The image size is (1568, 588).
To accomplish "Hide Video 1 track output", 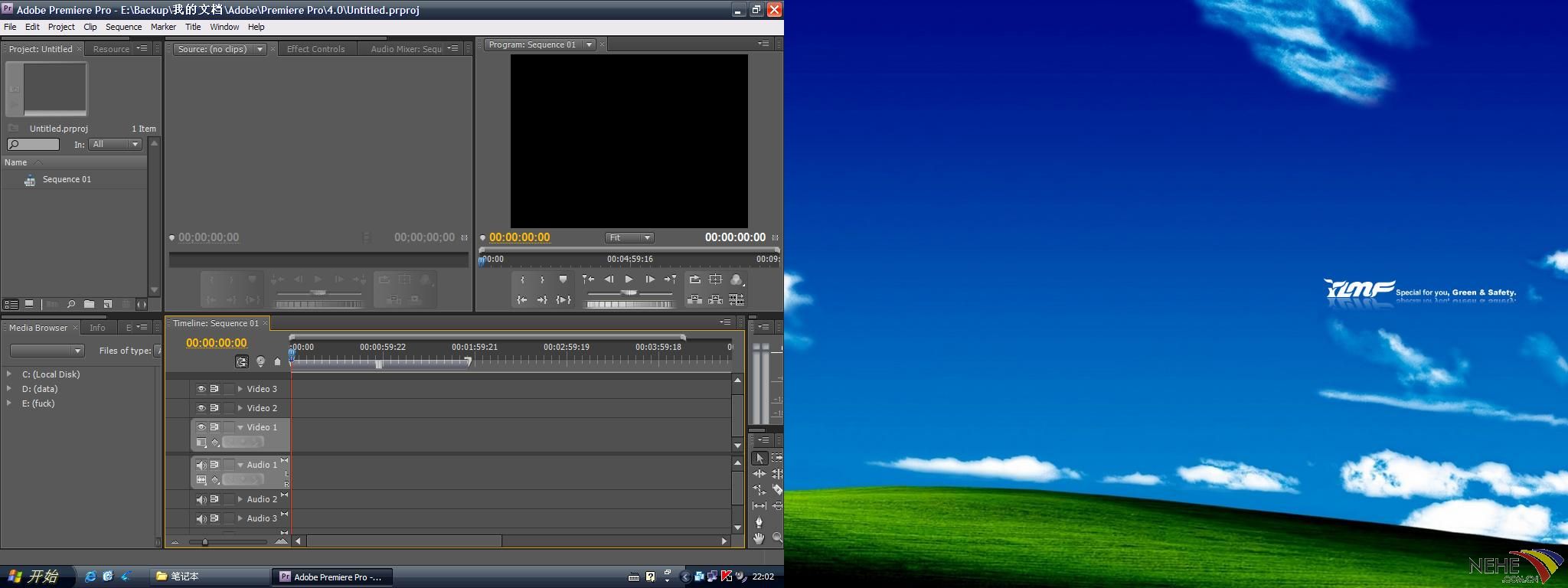I will (201, 427).
